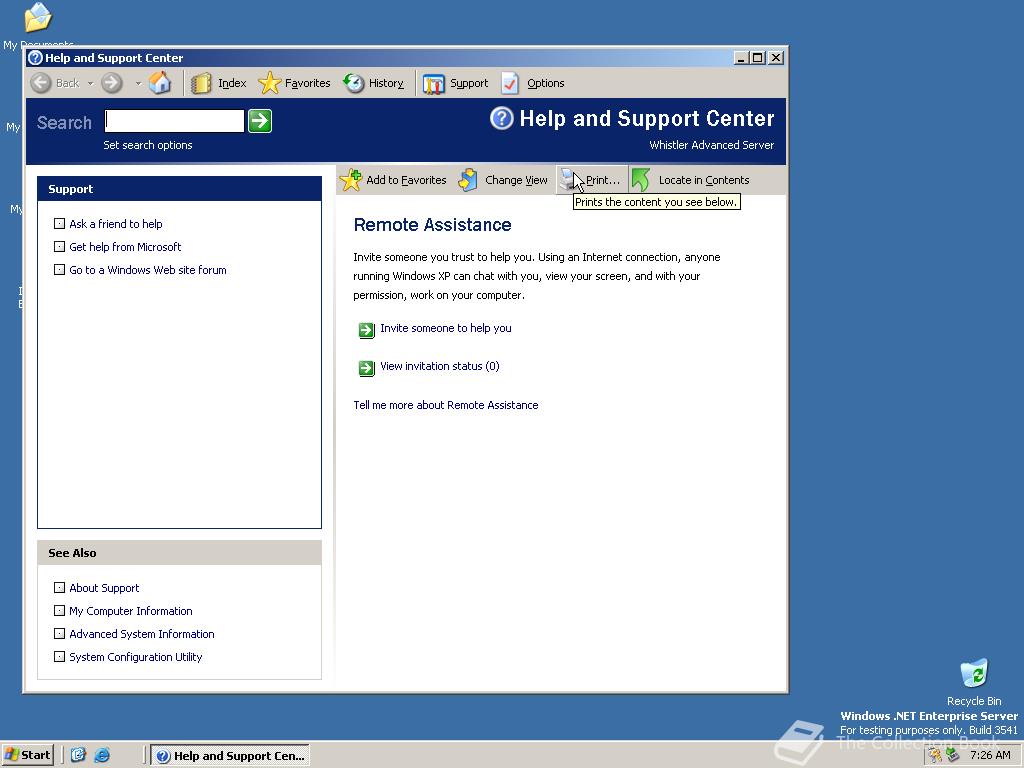1024x768 pixels.
Task: Open Get help from Microsoft
Action: tap(125, 246)
